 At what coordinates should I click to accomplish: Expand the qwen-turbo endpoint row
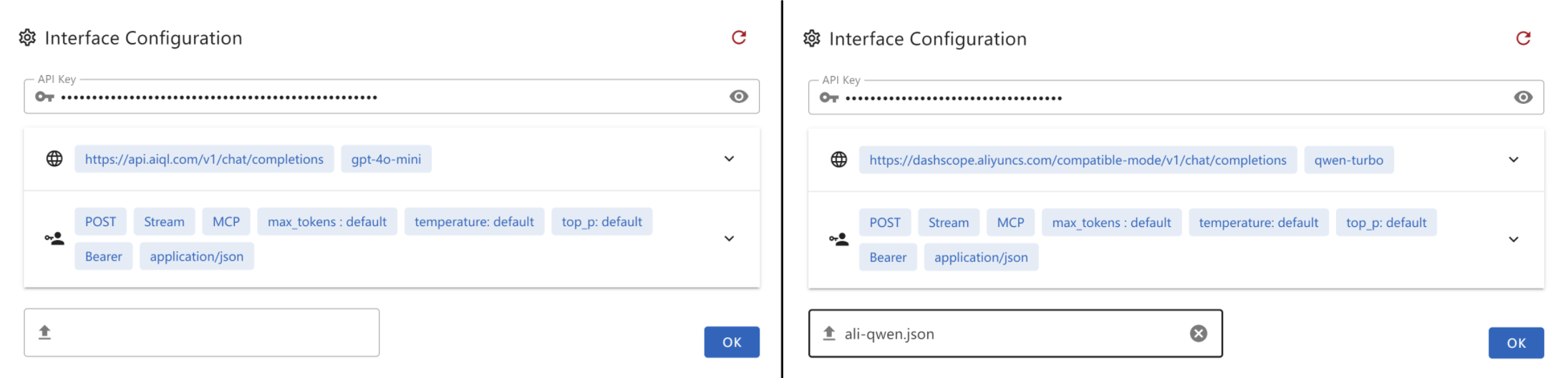point(1513,160)
